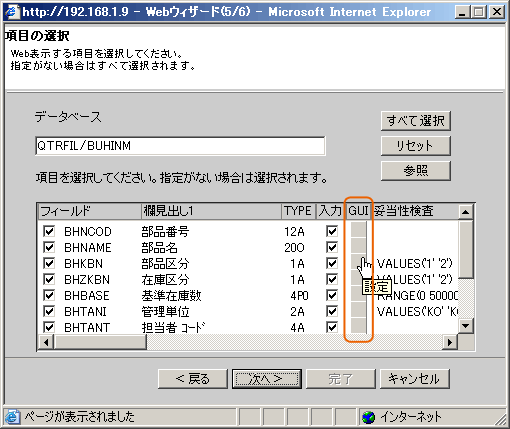Click the 次へ next button
510x429 pixels.
pyautogui.click(x=267, y=379)
